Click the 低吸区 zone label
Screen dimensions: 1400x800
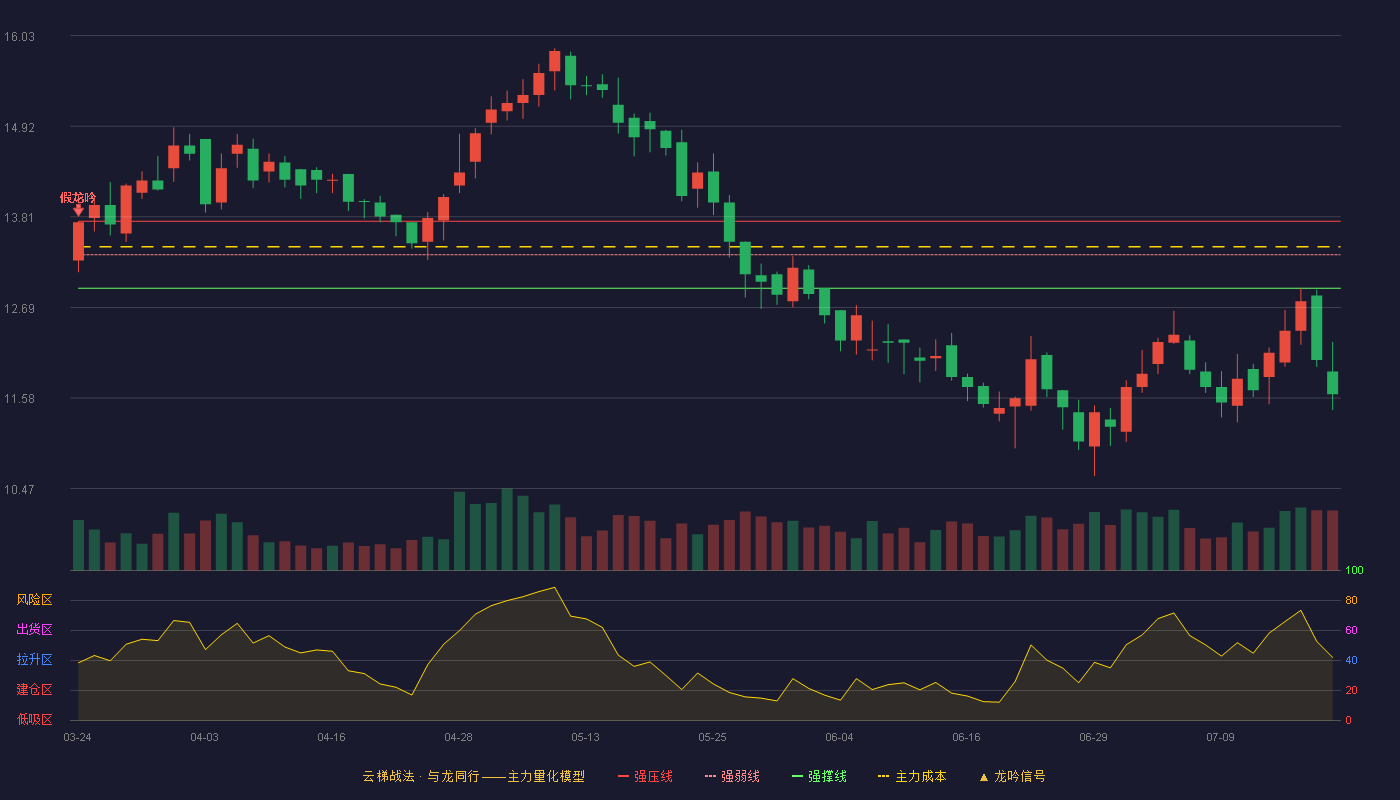[34, 720]
